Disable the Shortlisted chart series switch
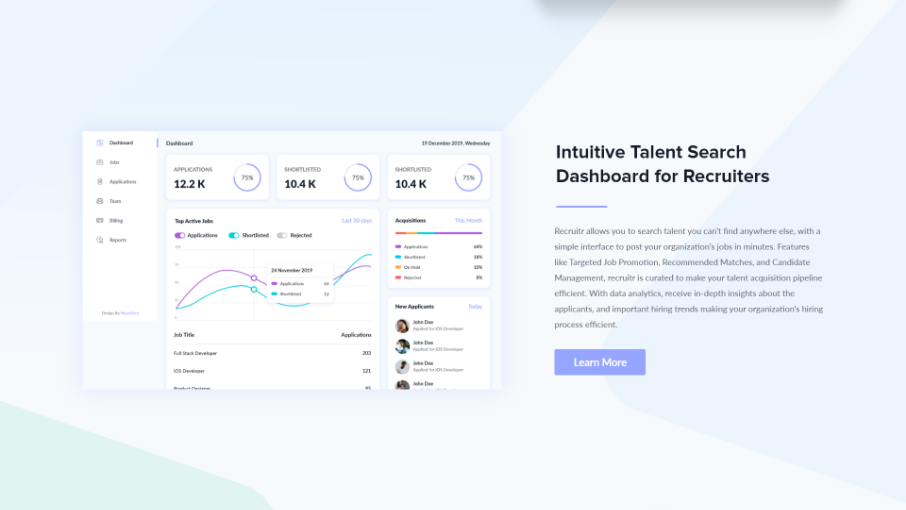Image resolution: width=906 pixels, height=510 pixels. pos(233,235)
